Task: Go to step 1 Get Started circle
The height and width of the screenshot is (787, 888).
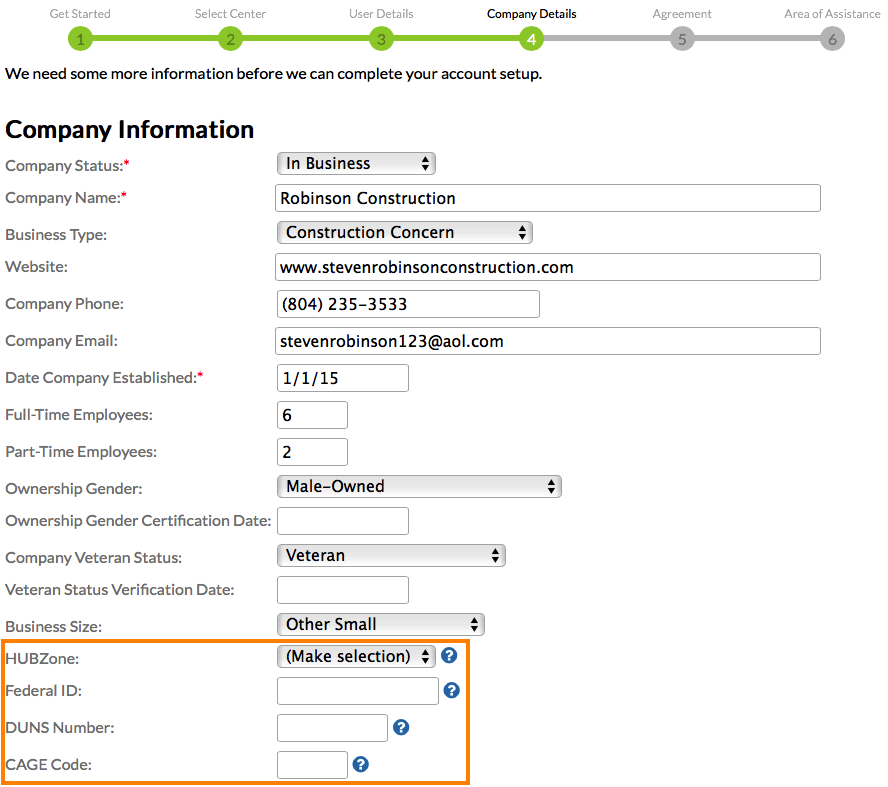Action: click(80, 39)
